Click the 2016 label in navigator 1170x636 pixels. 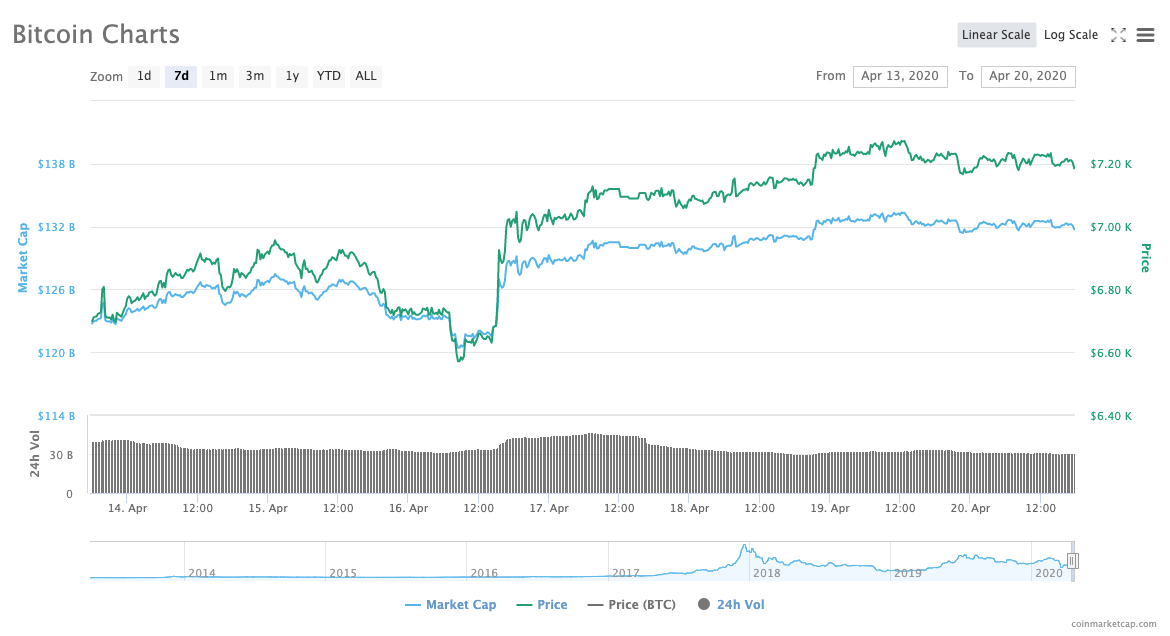click(484, 573)
